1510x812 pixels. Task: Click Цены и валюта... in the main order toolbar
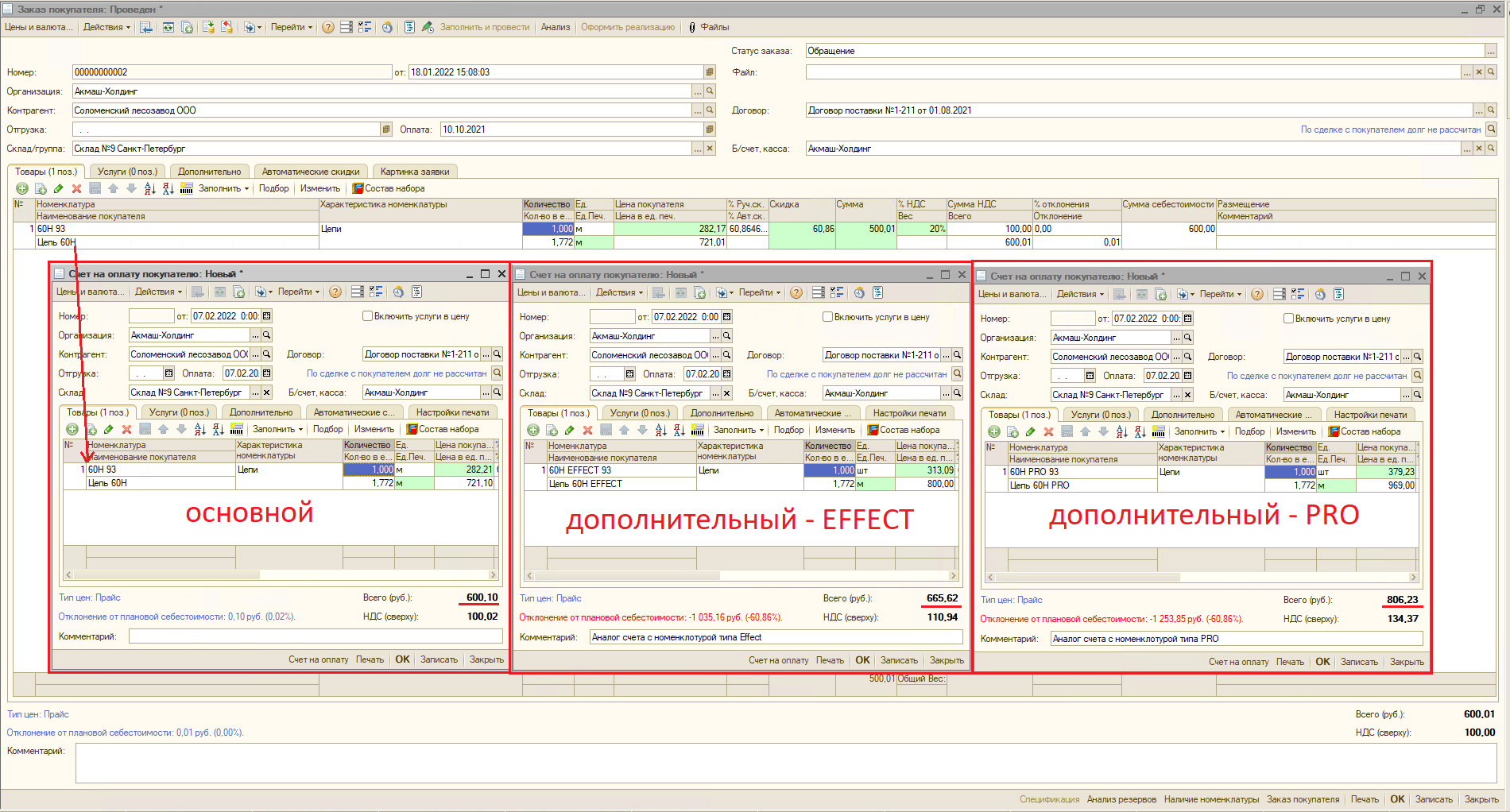tap(38, 27)
